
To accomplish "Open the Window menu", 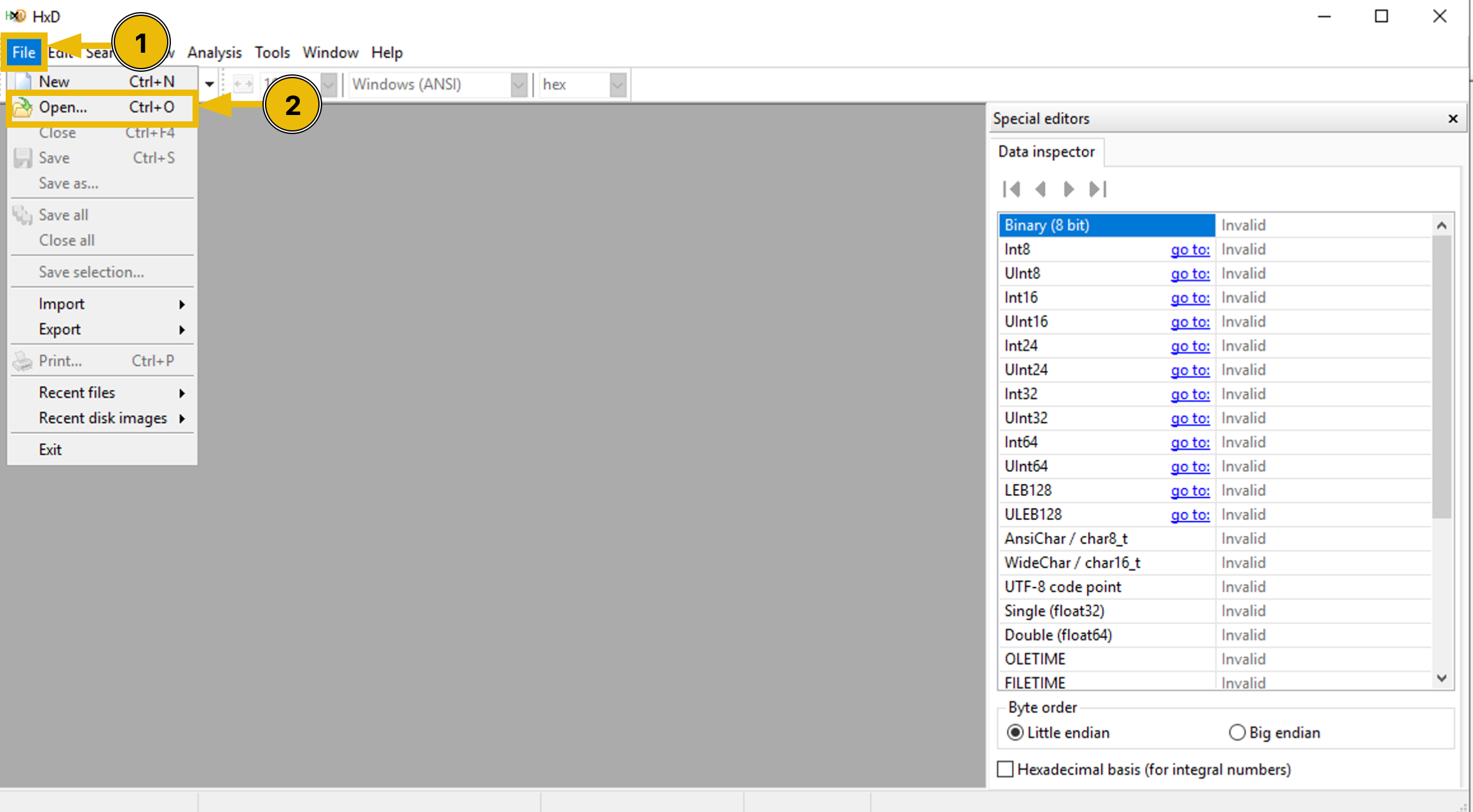I will pyautogui.click(x=330, y=53).
